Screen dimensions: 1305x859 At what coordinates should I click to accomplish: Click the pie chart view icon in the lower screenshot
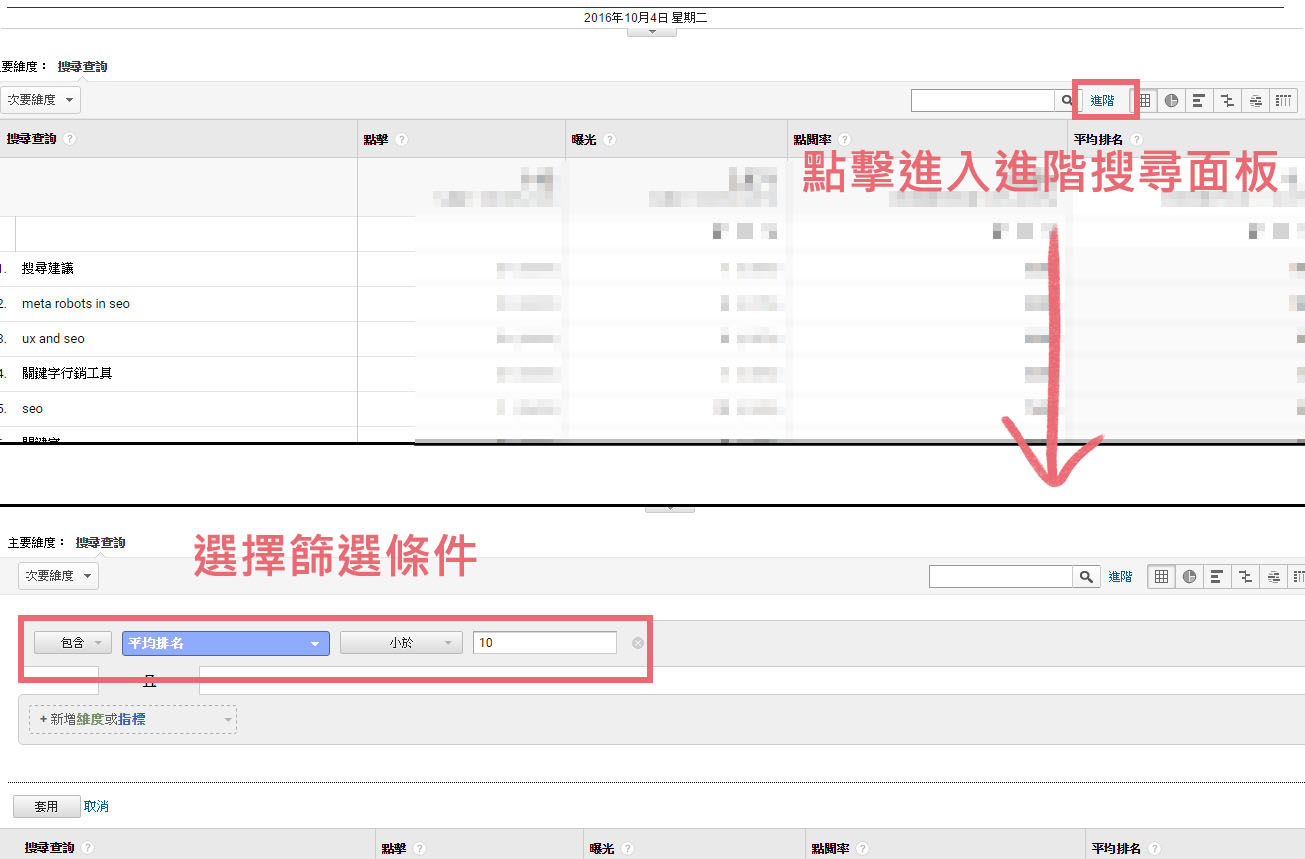tap(1189, 576)
